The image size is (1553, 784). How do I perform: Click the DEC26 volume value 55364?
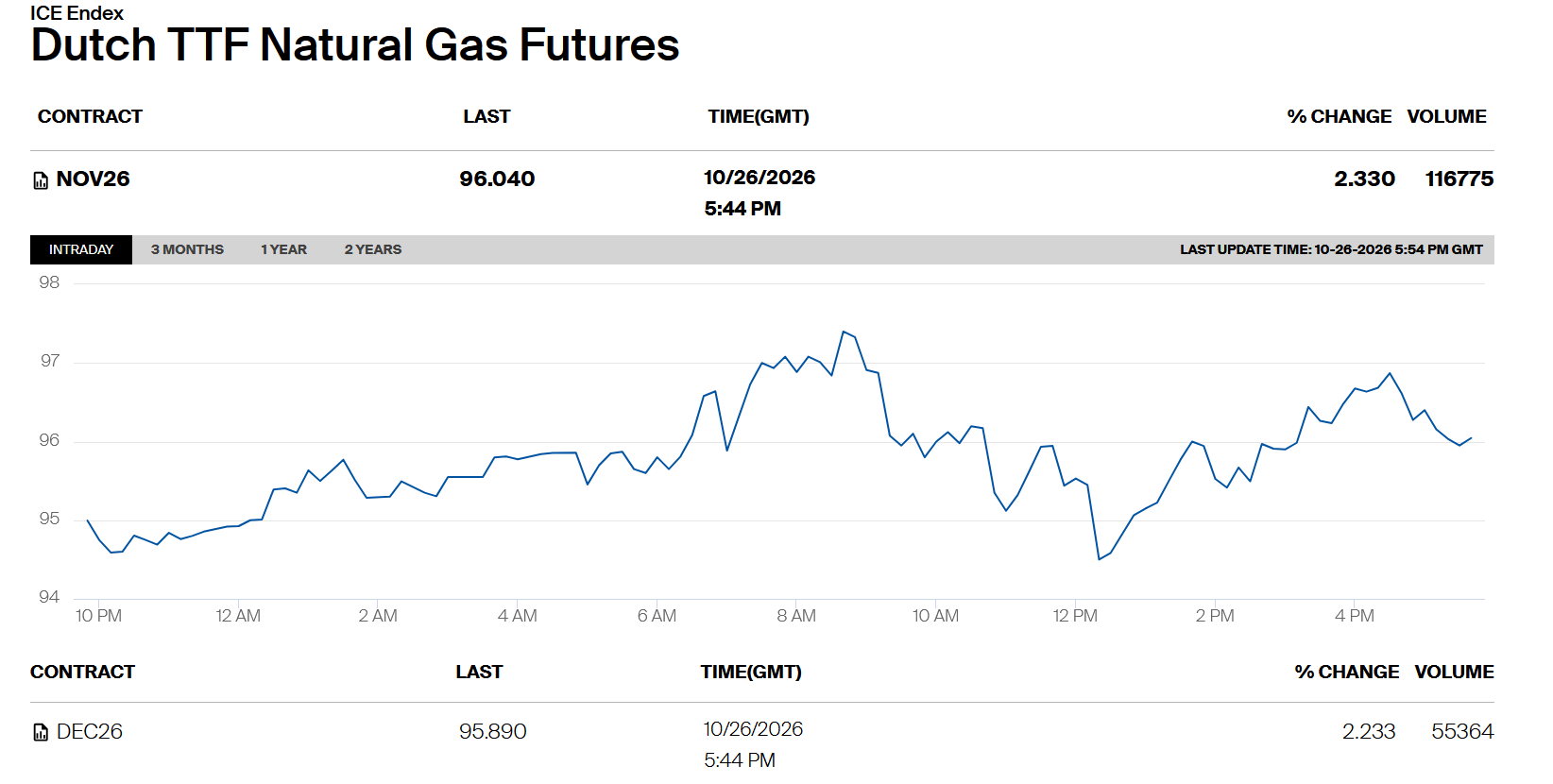[1462, 731]
